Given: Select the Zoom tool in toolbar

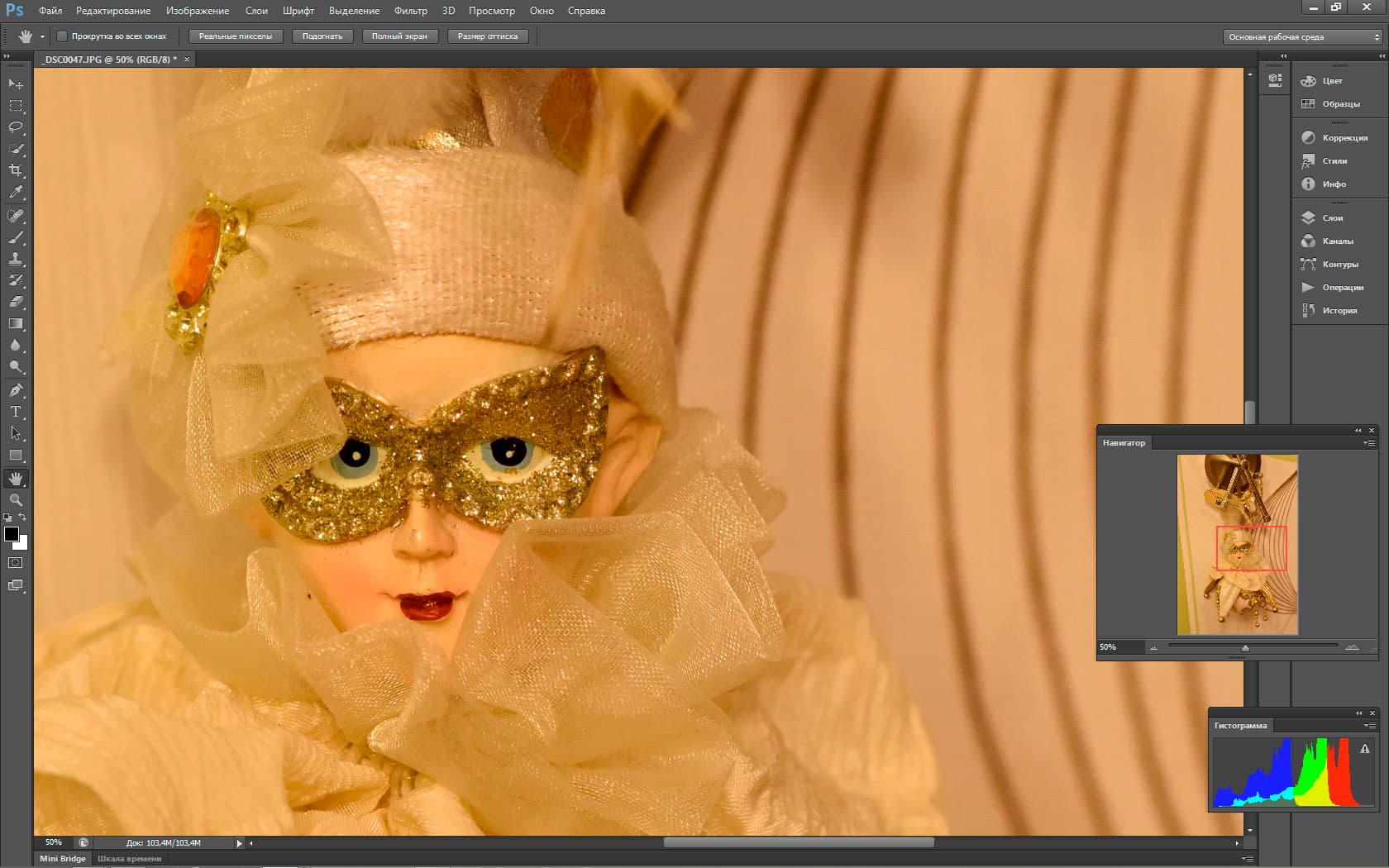Looking at the screenshot, I should pyautogui.click(x=16, y=500).
